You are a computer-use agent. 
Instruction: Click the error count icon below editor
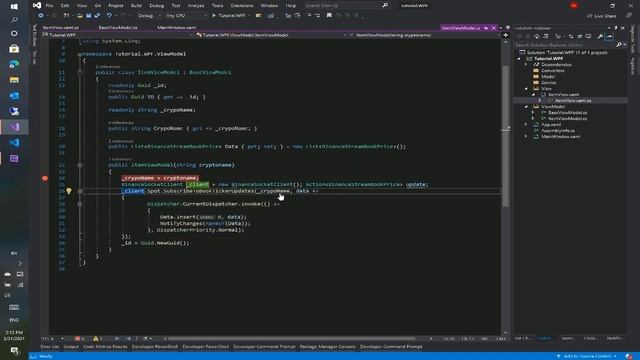tap(78, 338)
